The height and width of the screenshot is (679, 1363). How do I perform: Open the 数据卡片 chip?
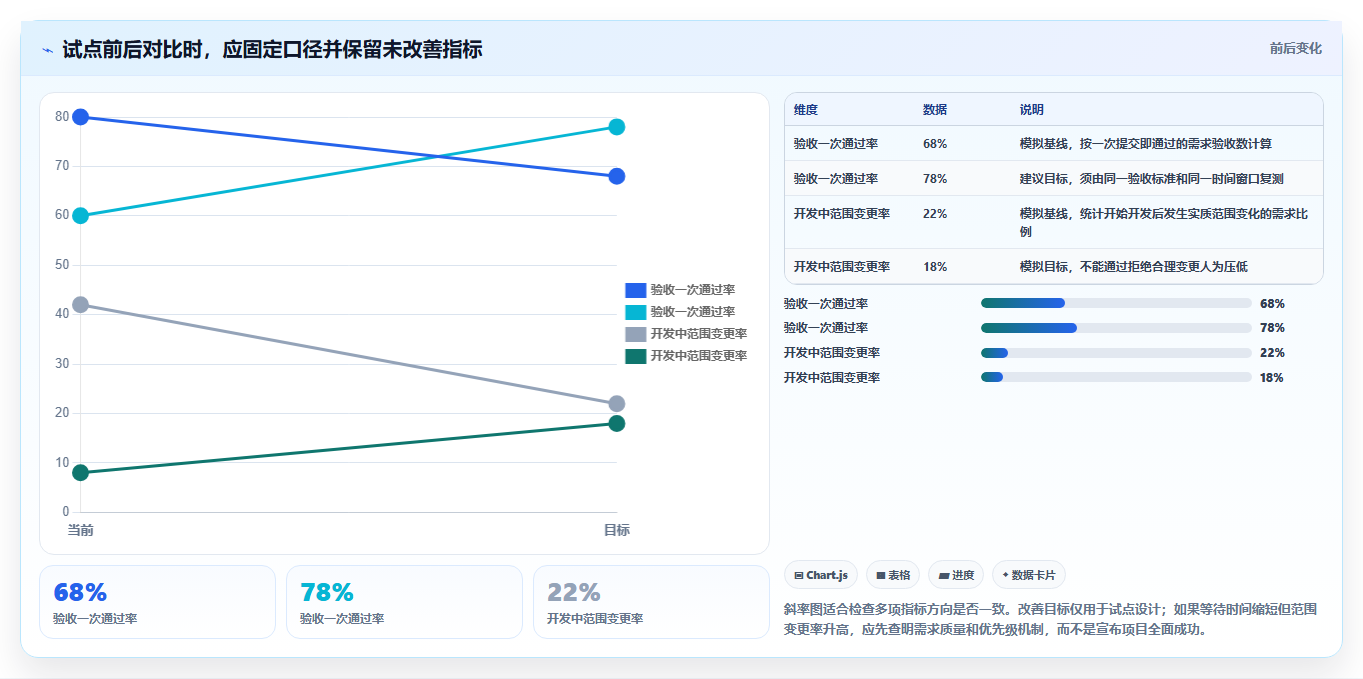(x=1029, y=575)
